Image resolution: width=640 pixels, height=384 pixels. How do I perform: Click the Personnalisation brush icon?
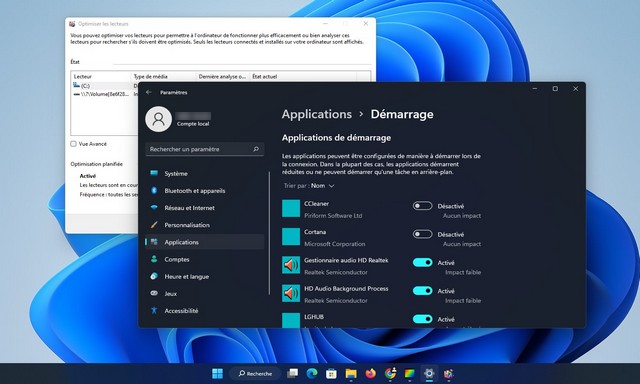154,224
